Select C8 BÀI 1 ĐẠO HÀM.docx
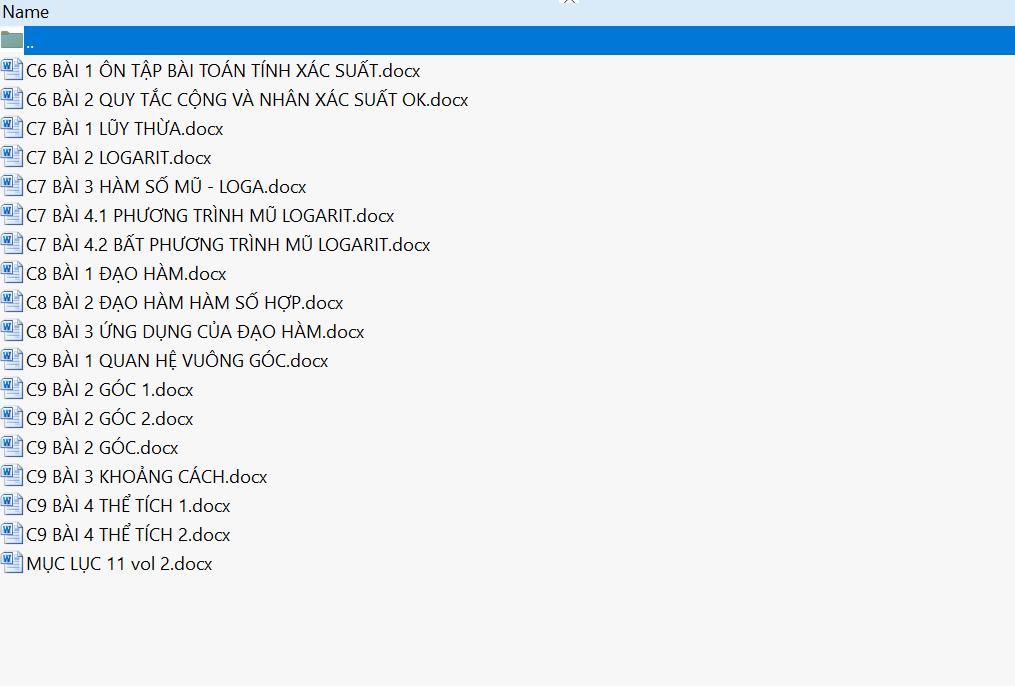Viewport: 1015px width, 686px height. (126, 274)
